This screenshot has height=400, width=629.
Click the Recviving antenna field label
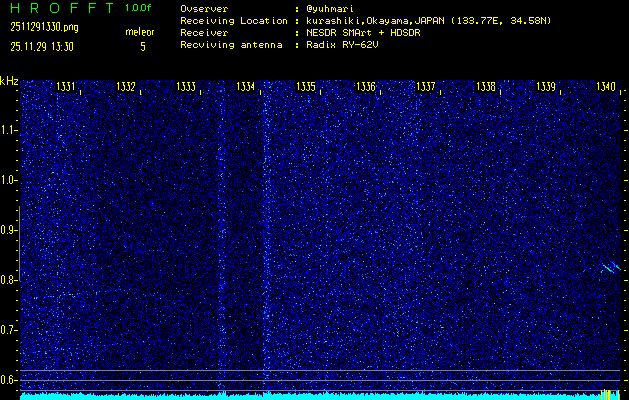(231, 45)
